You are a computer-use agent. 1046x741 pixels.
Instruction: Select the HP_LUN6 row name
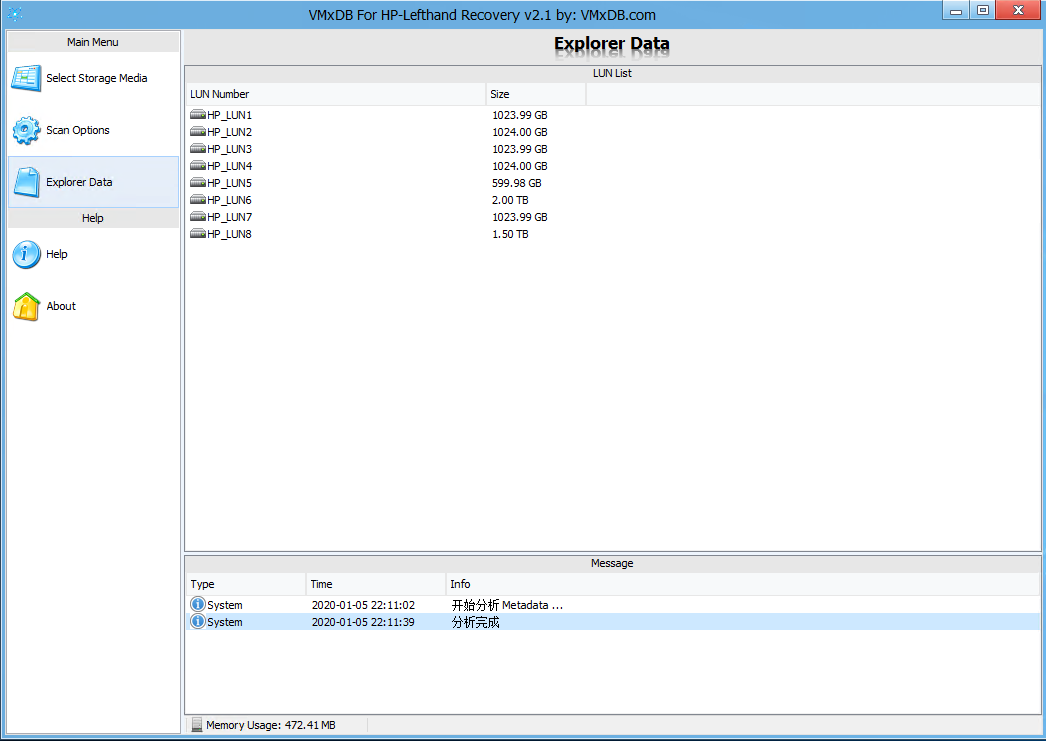(x=229, y=200)
